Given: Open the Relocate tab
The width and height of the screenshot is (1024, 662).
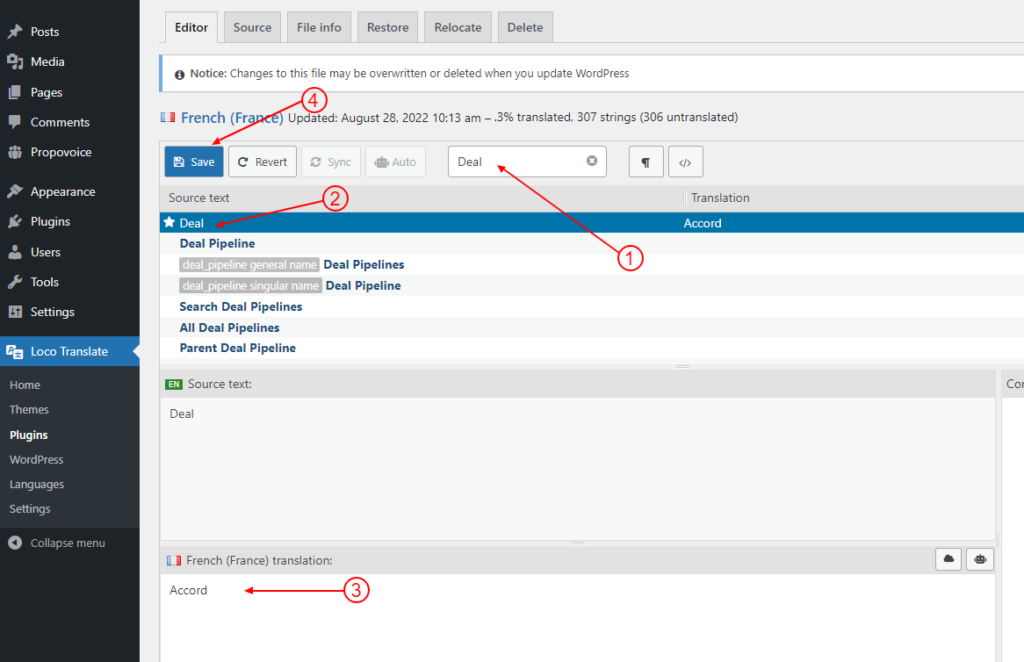Looking at the screenshot, I should 458,27.
